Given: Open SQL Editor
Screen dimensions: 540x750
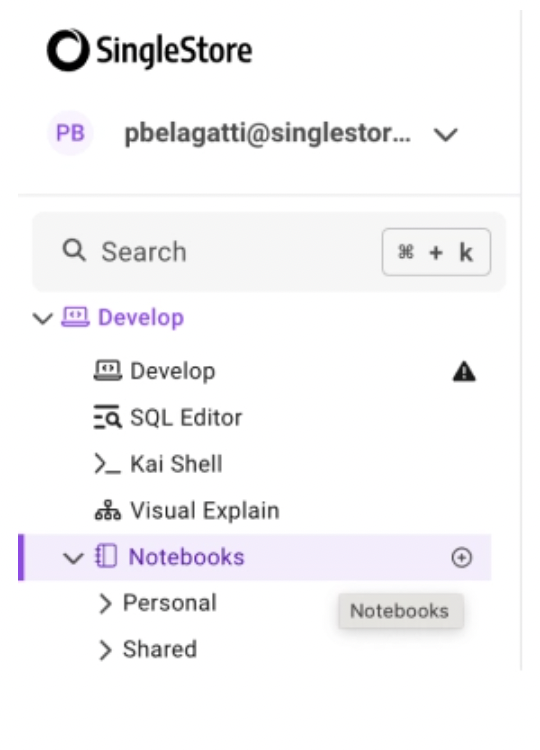Looking at the screenshot, I should pos(186,418).
